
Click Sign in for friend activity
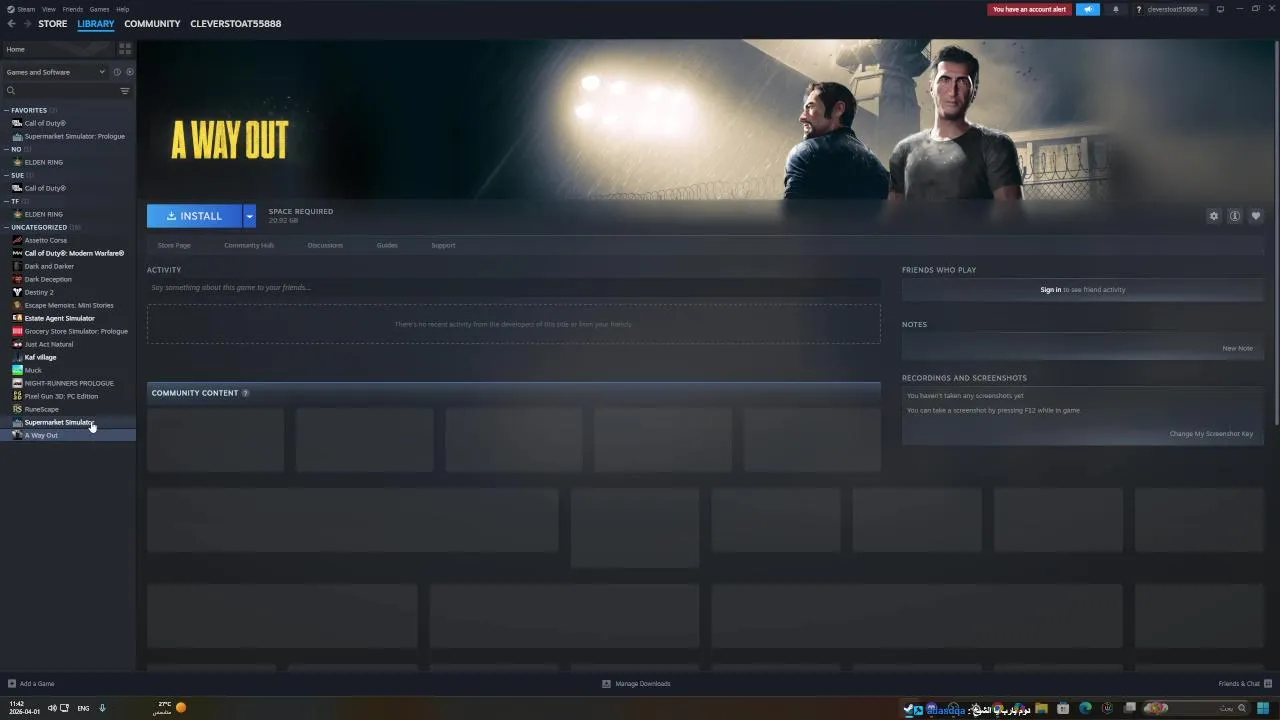click(x=1050, y=290)
